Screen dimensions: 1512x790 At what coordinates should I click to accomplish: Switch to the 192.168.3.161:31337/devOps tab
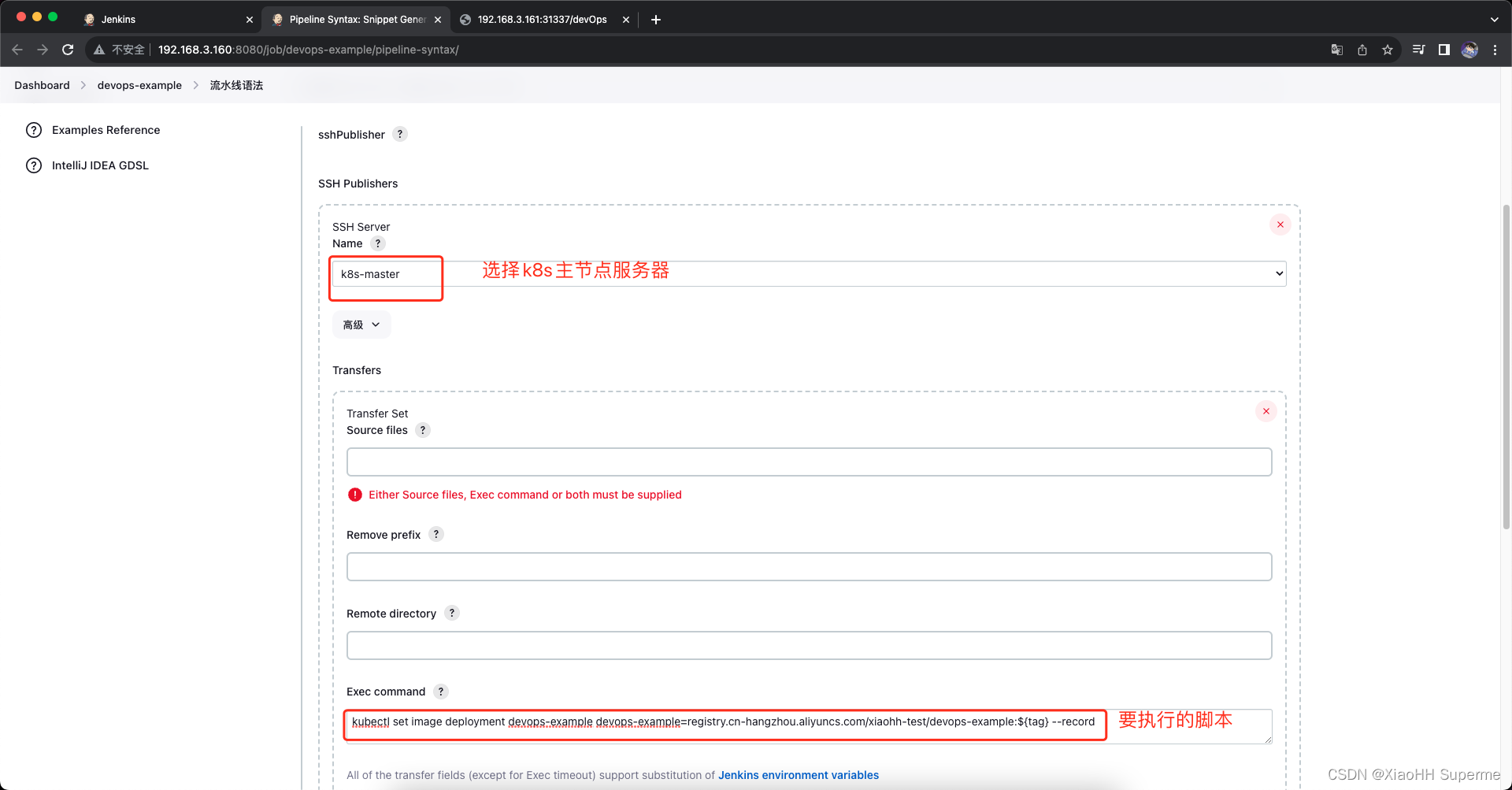pos(544,20)
